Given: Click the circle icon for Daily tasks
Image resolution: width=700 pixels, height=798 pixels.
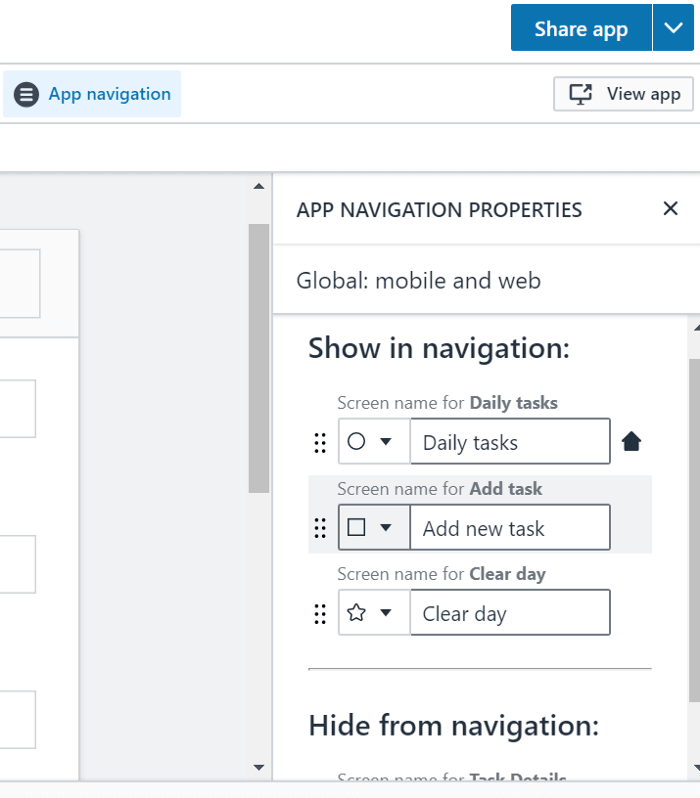Looking at the screenshot, I should pos(356,441).
